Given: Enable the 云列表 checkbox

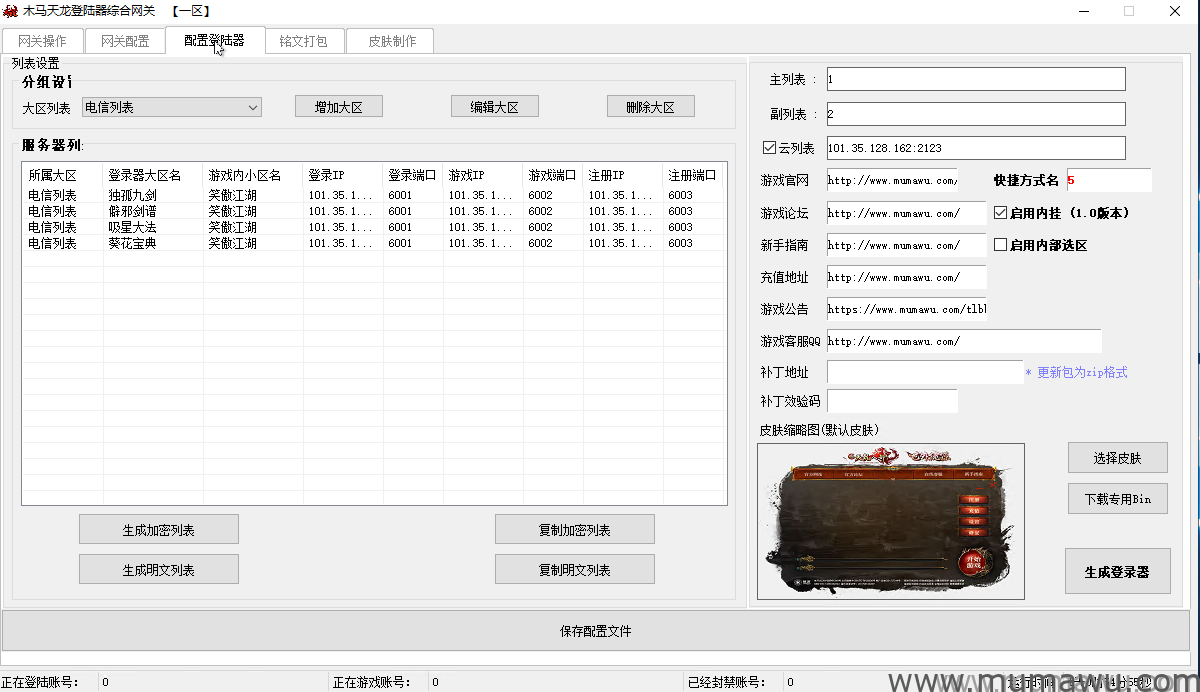Looking at the screenshot, I should 769,148.
